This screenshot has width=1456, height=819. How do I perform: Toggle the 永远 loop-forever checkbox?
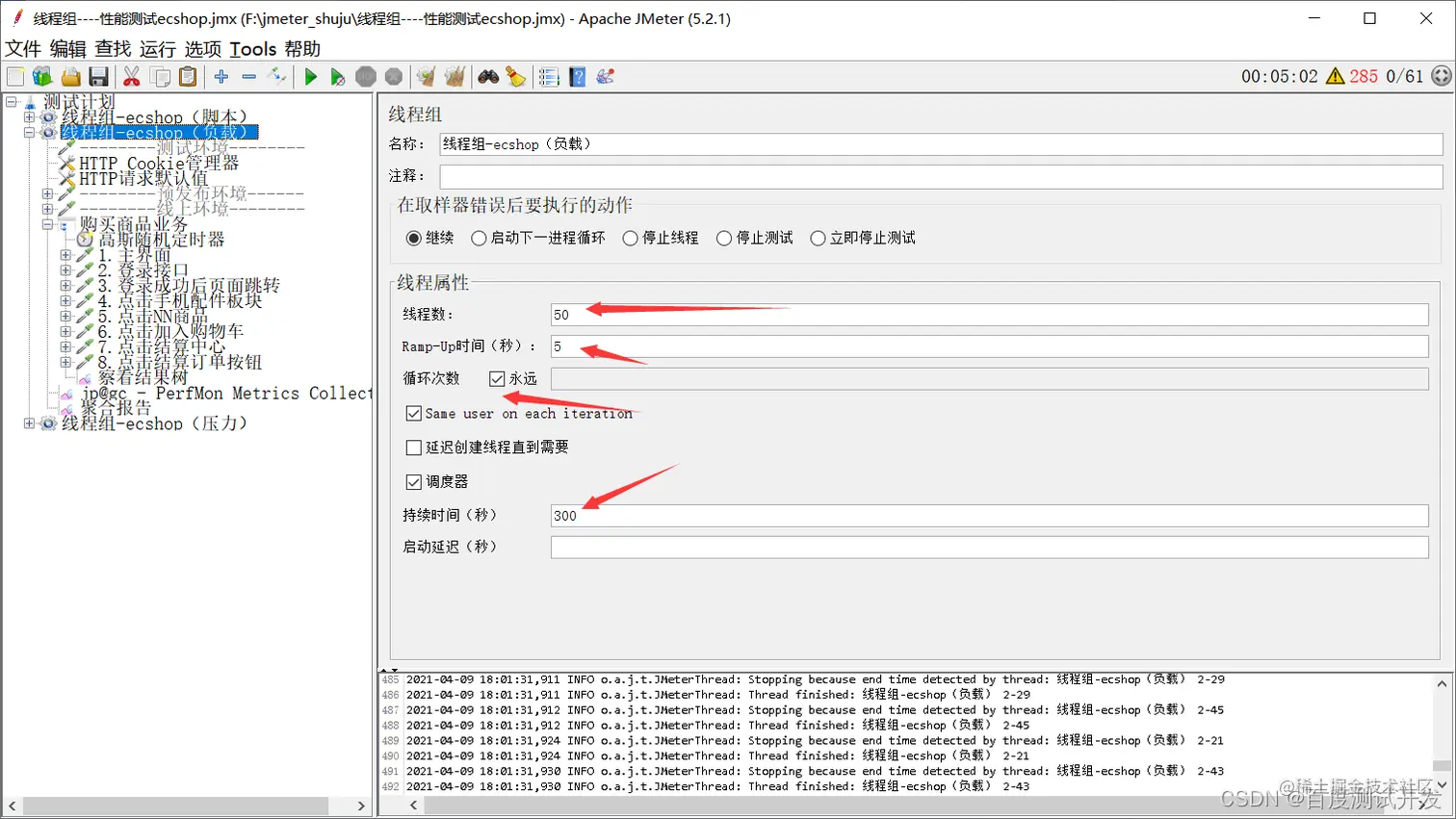(x=497, y=379)
